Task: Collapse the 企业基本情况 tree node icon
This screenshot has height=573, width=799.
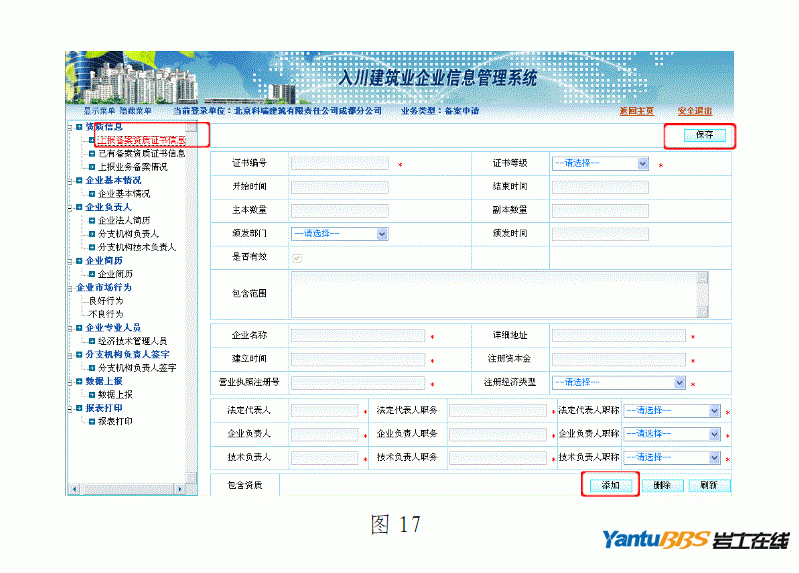Action: click(79, 180)
